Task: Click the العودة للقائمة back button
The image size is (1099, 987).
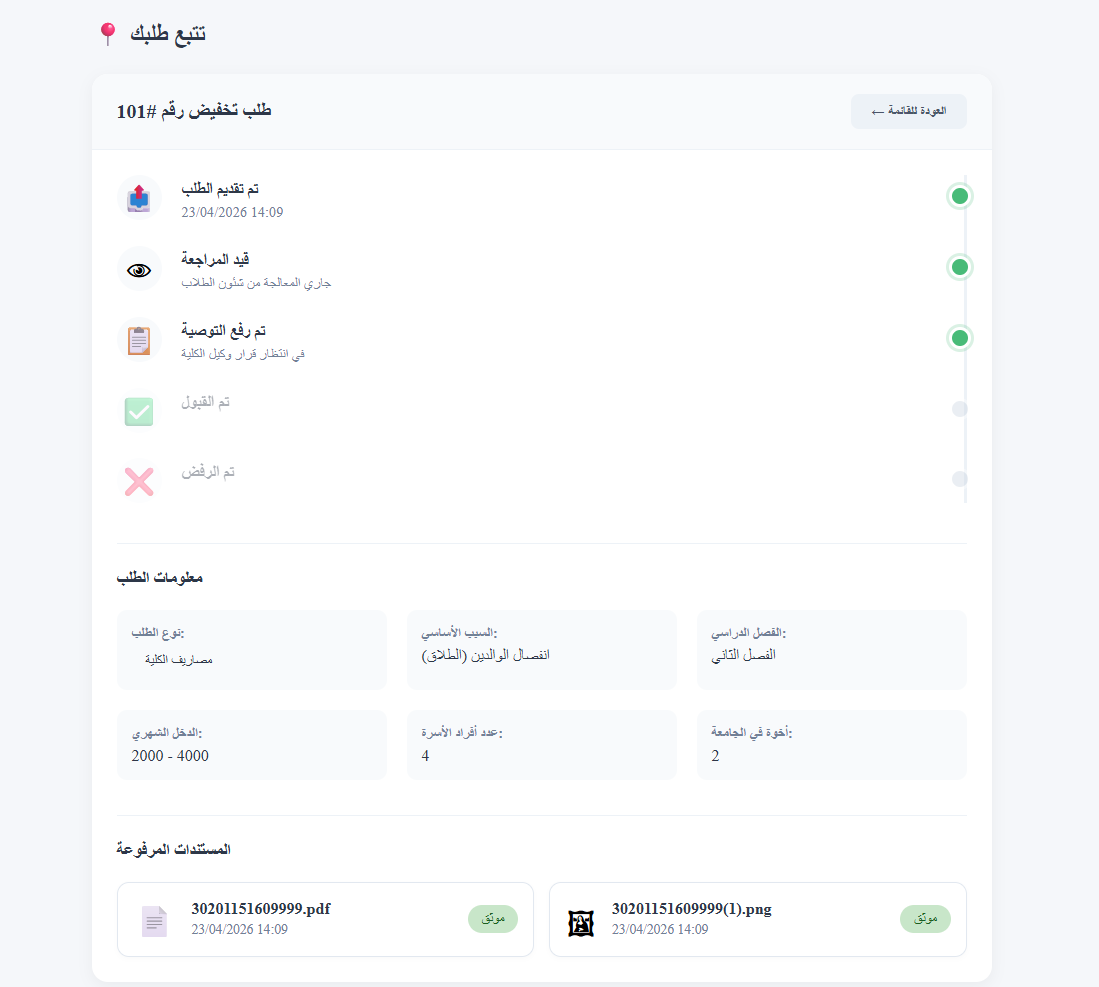Action: 908,111
